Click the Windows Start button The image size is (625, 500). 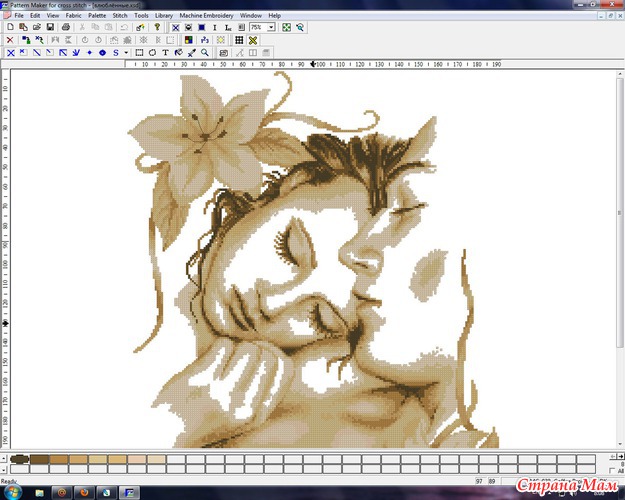[x=12, y=492]
